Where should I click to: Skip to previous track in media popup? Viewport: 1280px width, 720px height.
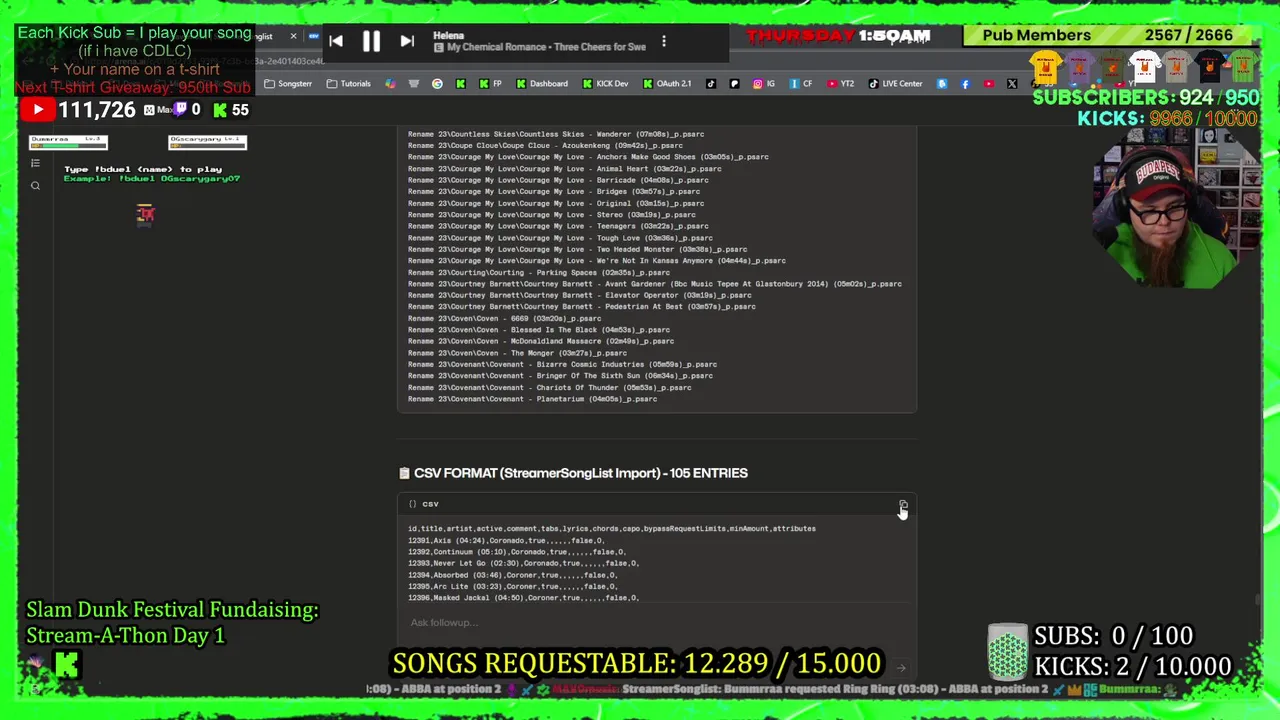click(x=336, y=41)
